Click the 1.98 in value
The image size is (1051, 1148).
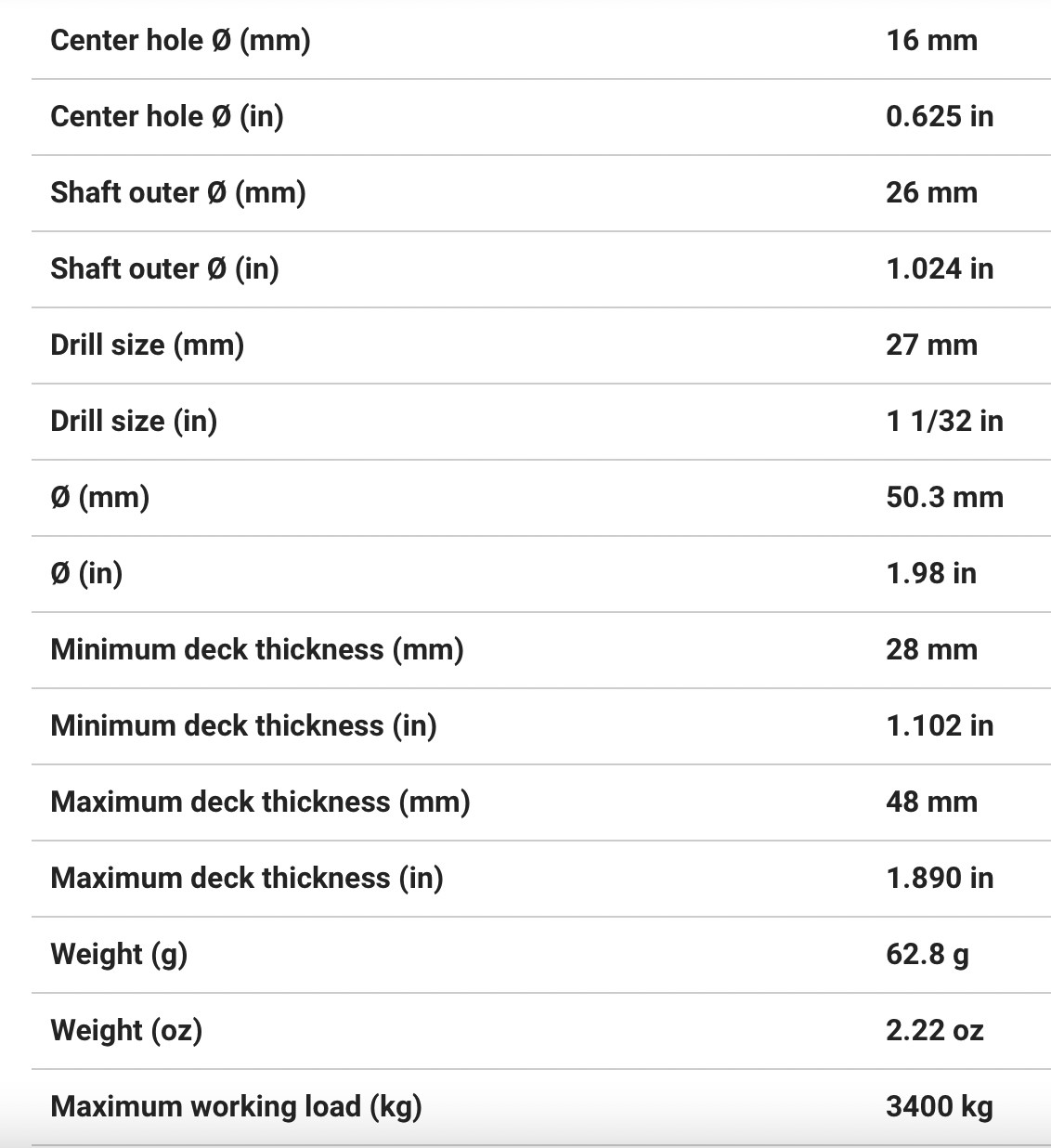coord(930,574)
